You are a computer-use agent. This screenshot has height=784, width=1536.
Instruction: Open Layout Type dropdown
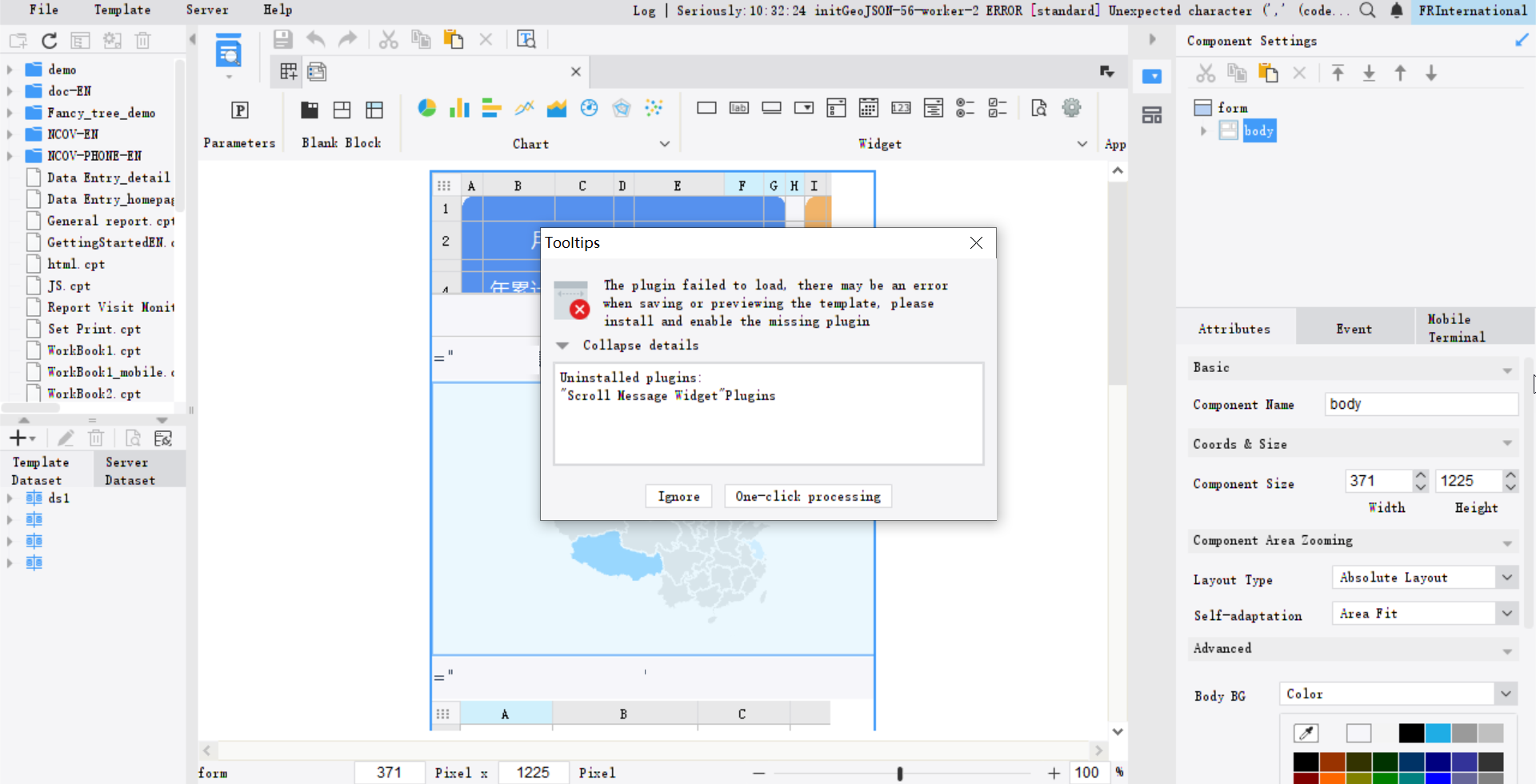pyautogui.click(x=1506, y=578)
